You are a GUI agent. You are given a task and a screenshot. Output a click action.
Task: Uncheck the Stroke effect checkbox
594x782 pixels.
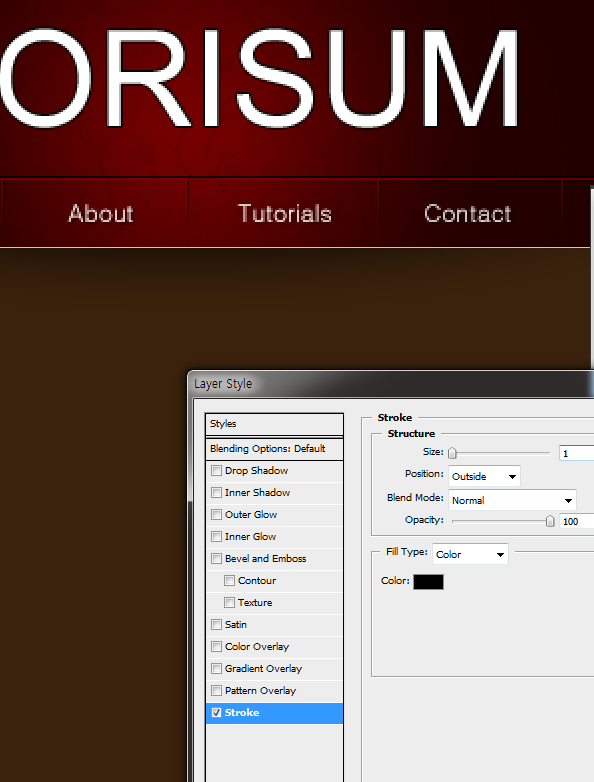216,712
